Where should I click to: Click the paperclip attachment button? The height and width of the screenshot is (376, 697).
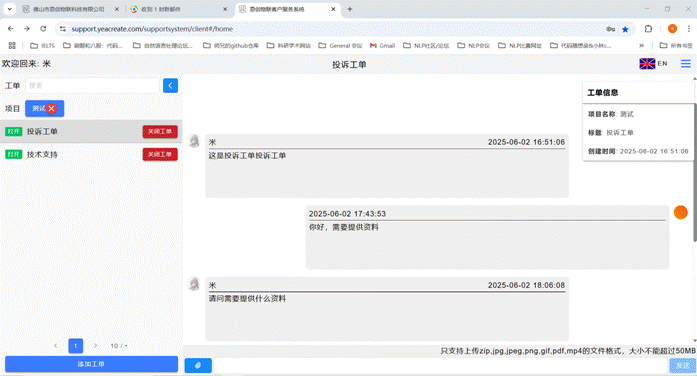pos(198,365)
